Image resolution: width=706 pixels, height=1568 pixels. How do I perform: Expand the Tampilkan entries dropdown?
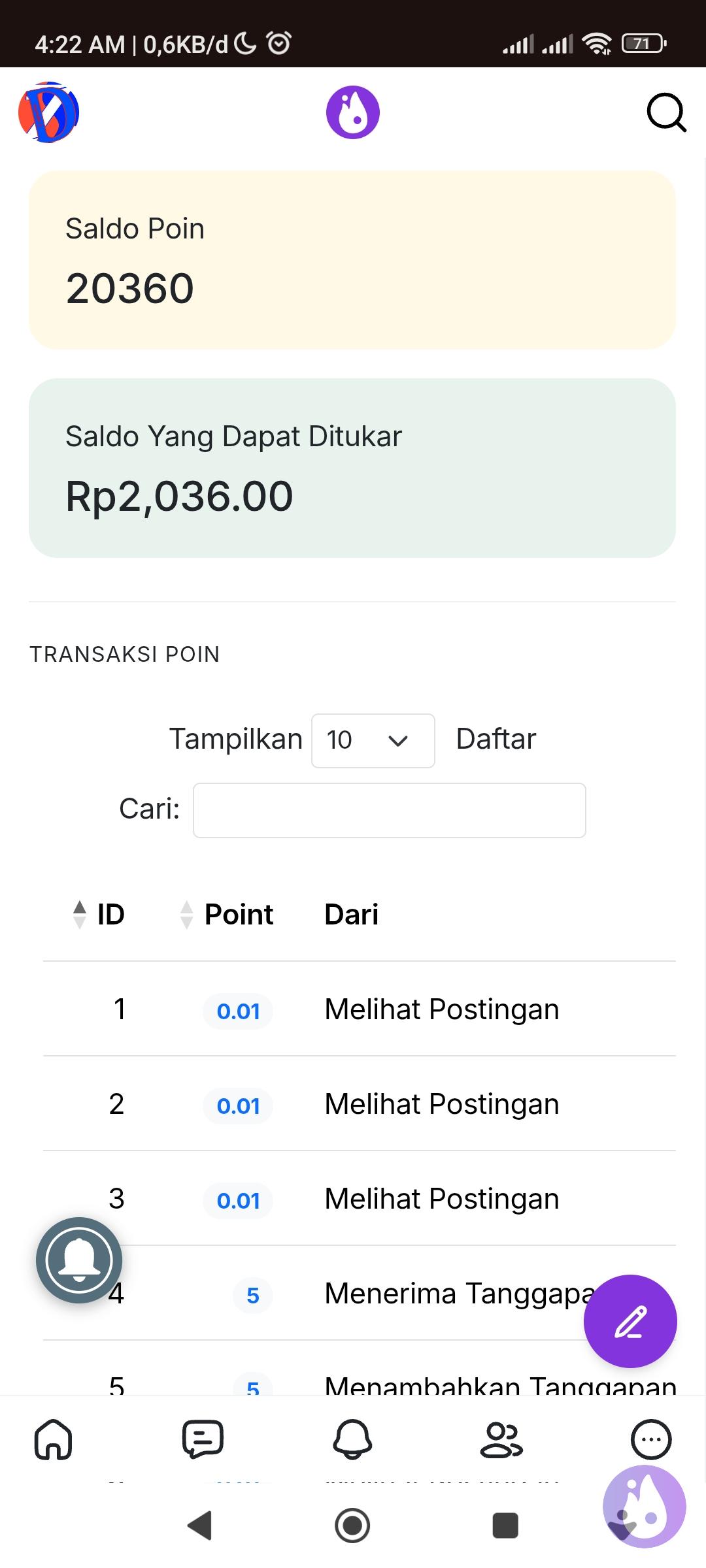tap(373, 740)
